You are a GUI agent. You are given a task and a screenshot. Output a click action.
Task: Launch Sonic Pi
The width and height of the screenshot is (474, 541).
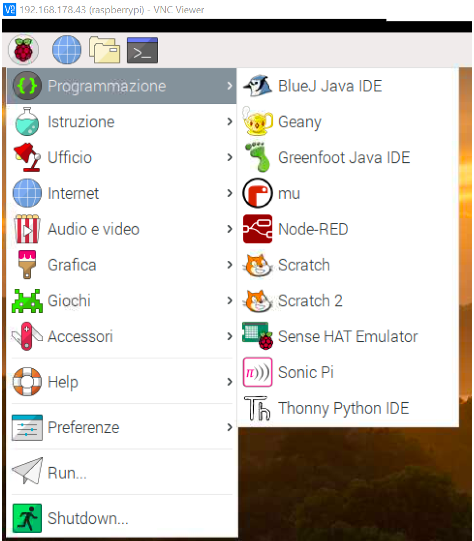pos(348,372)
